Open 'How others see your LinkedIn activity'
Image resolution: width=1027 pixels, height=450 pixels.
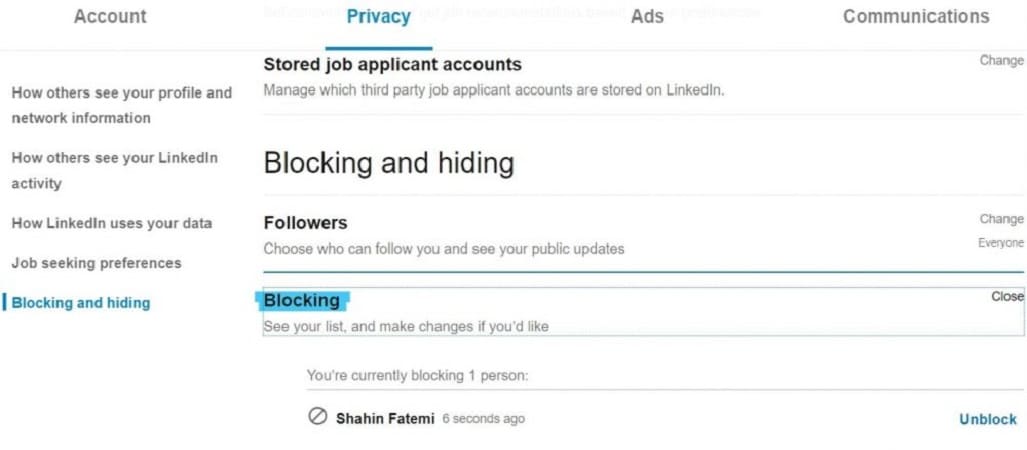[115, 170]
